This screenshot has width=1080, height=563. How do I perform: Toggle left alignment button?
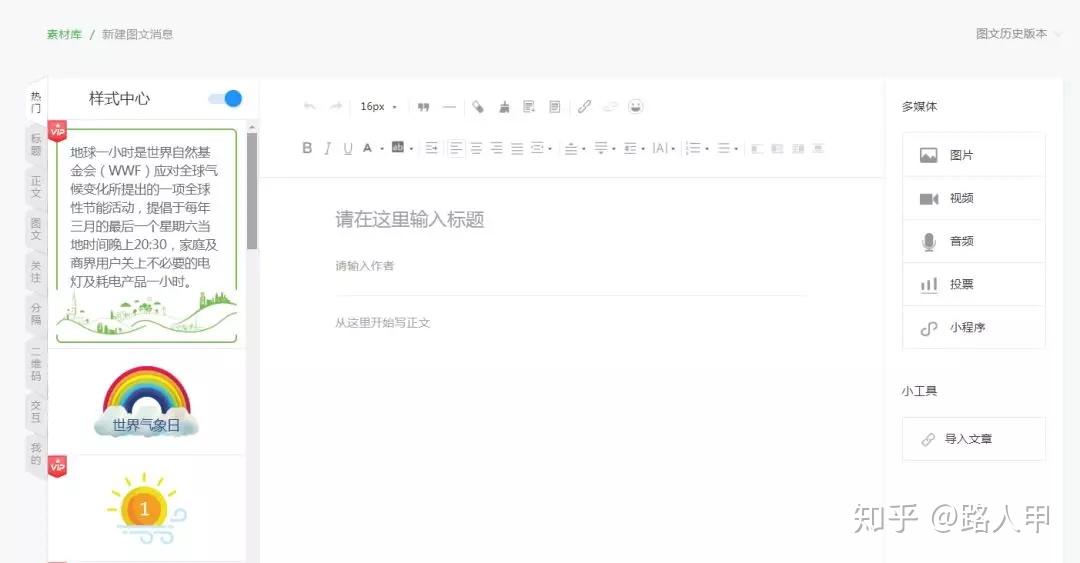pyautogui.click(x=456, y=148)
